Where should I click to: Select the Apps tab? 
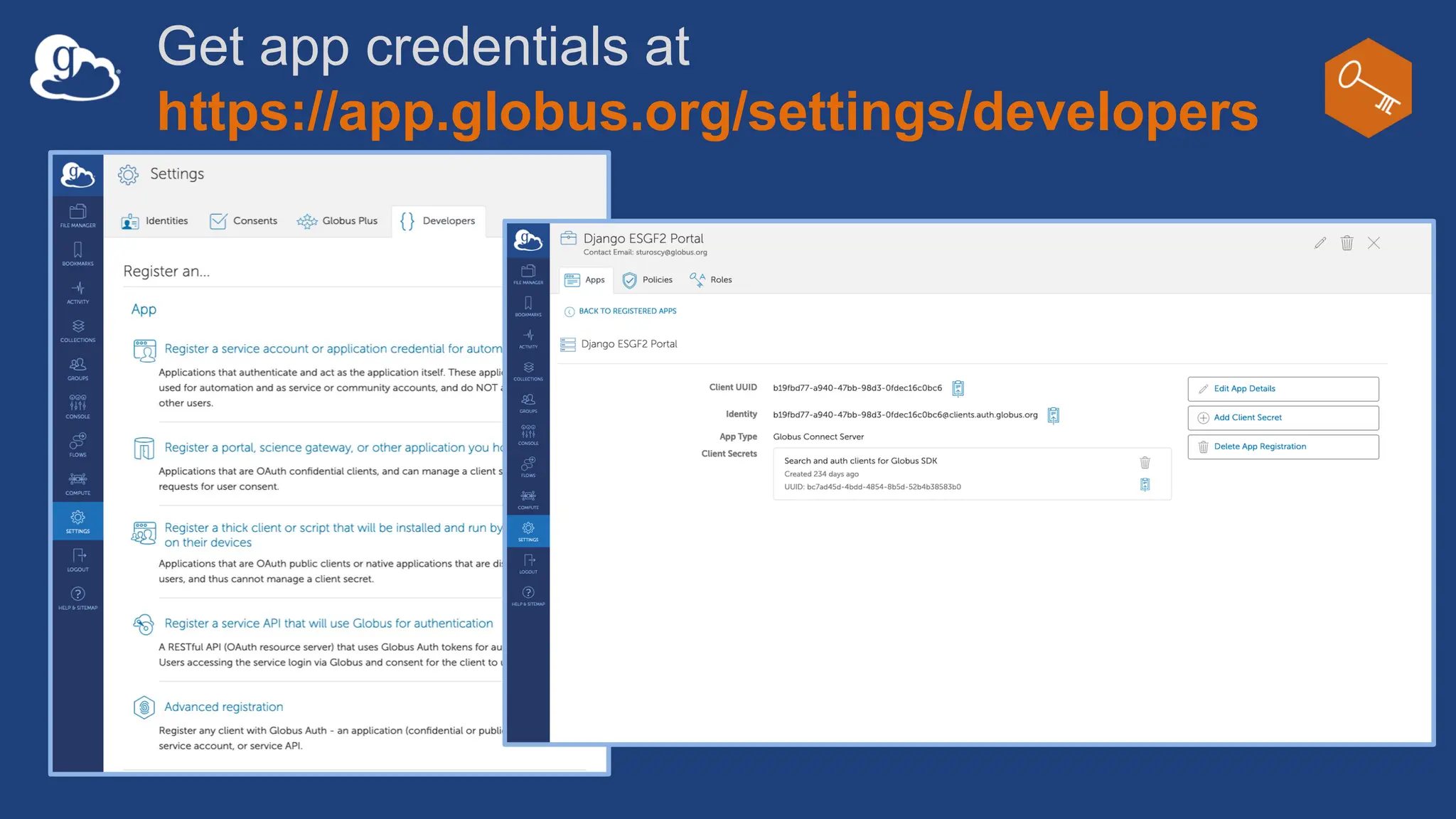pyautogui.click(x=585, y=280)
